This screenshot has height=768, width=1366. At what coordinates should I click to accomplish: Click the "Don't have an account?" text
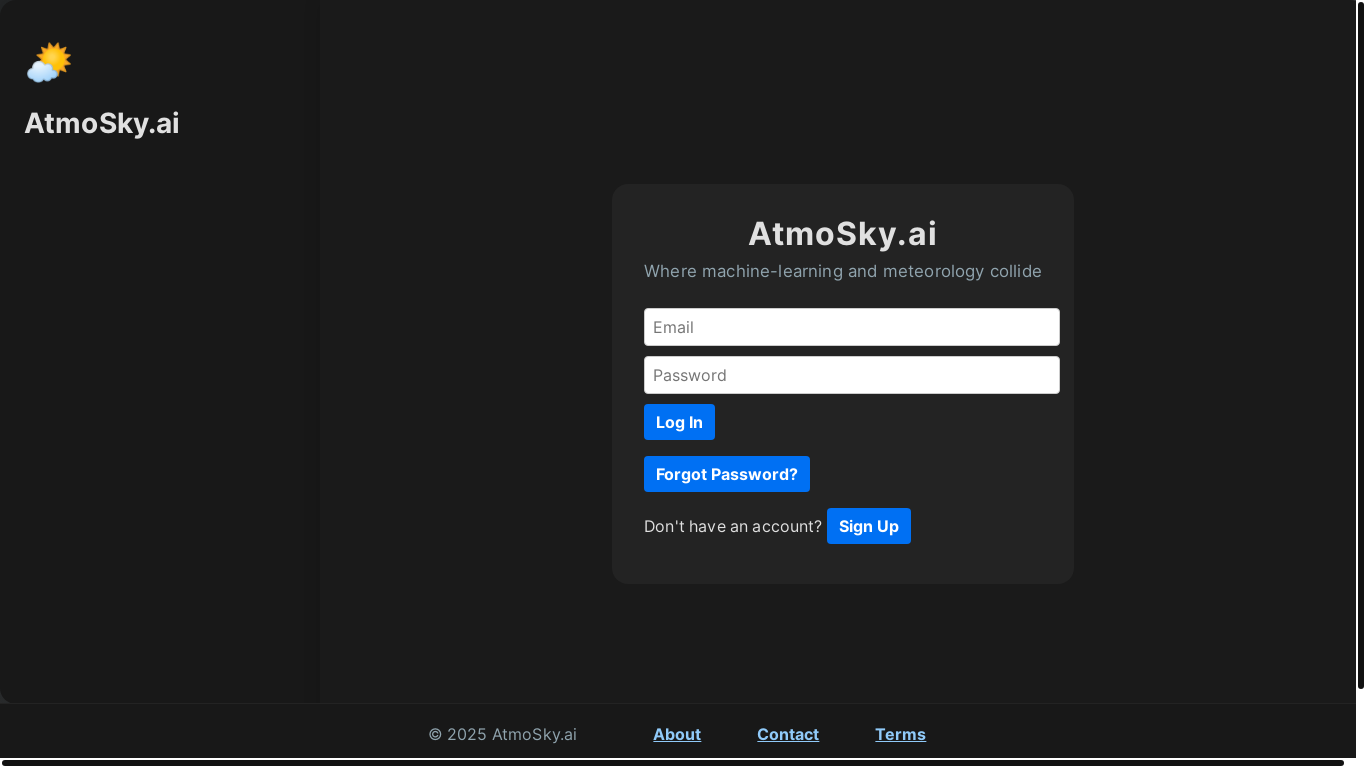[x=733, y=526]
